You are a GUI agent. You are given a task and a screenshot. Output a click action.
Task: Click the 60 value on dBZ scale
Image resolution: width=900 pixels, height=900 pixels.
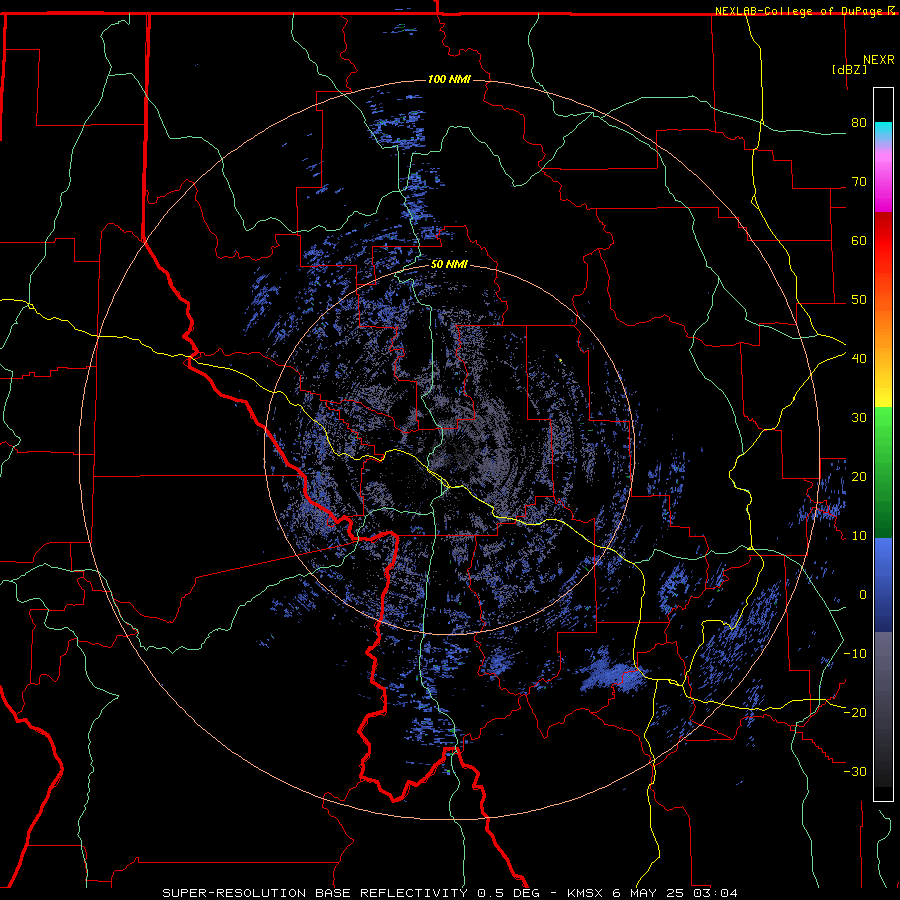pyautogui.click(x=859, y=240)
